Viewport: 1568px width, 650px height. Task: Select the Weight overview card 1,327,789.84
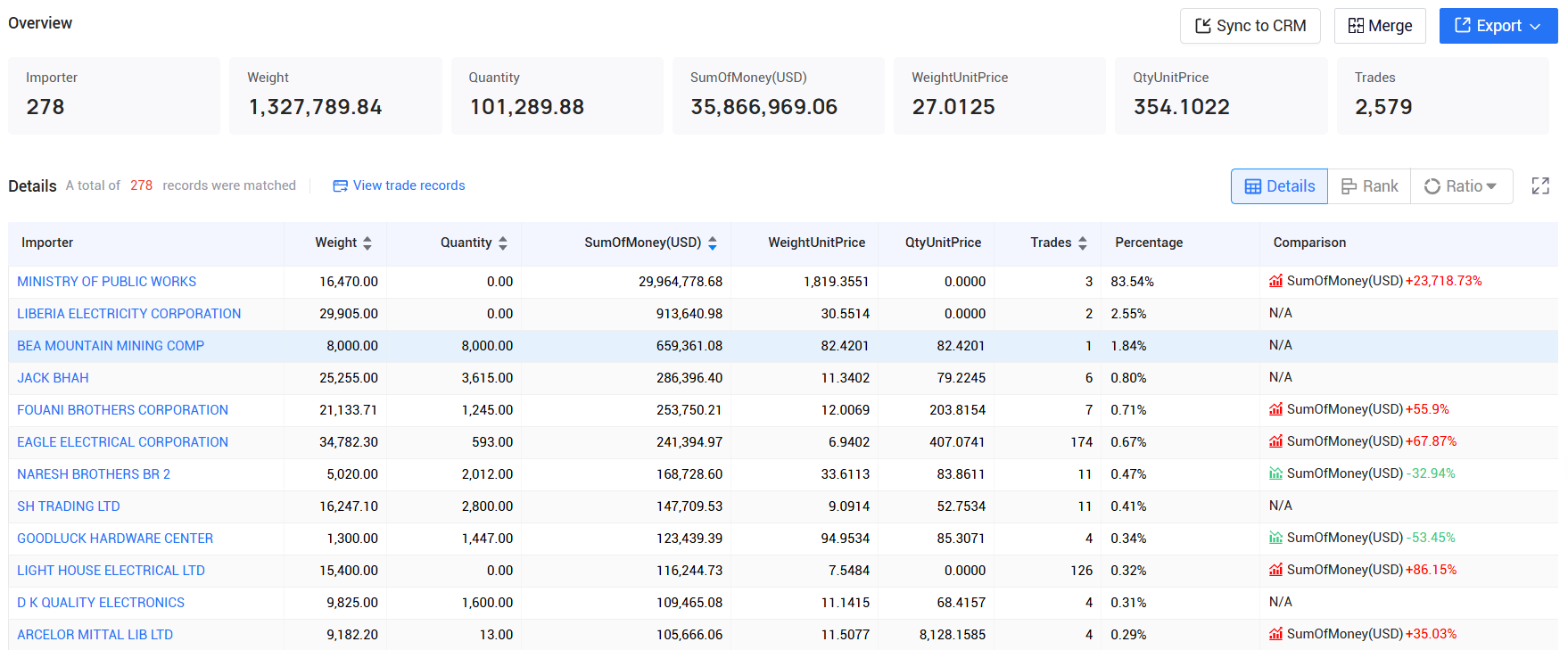[335, 95]
